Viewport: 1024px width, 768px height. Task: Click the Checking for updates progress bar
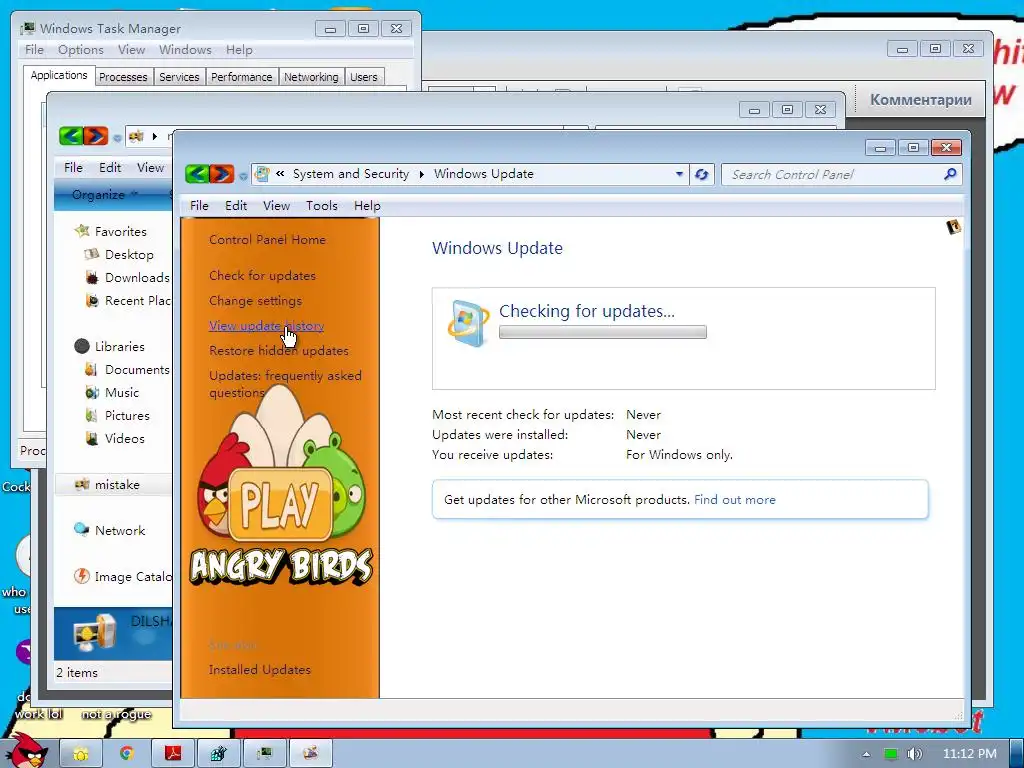(603, 332)
